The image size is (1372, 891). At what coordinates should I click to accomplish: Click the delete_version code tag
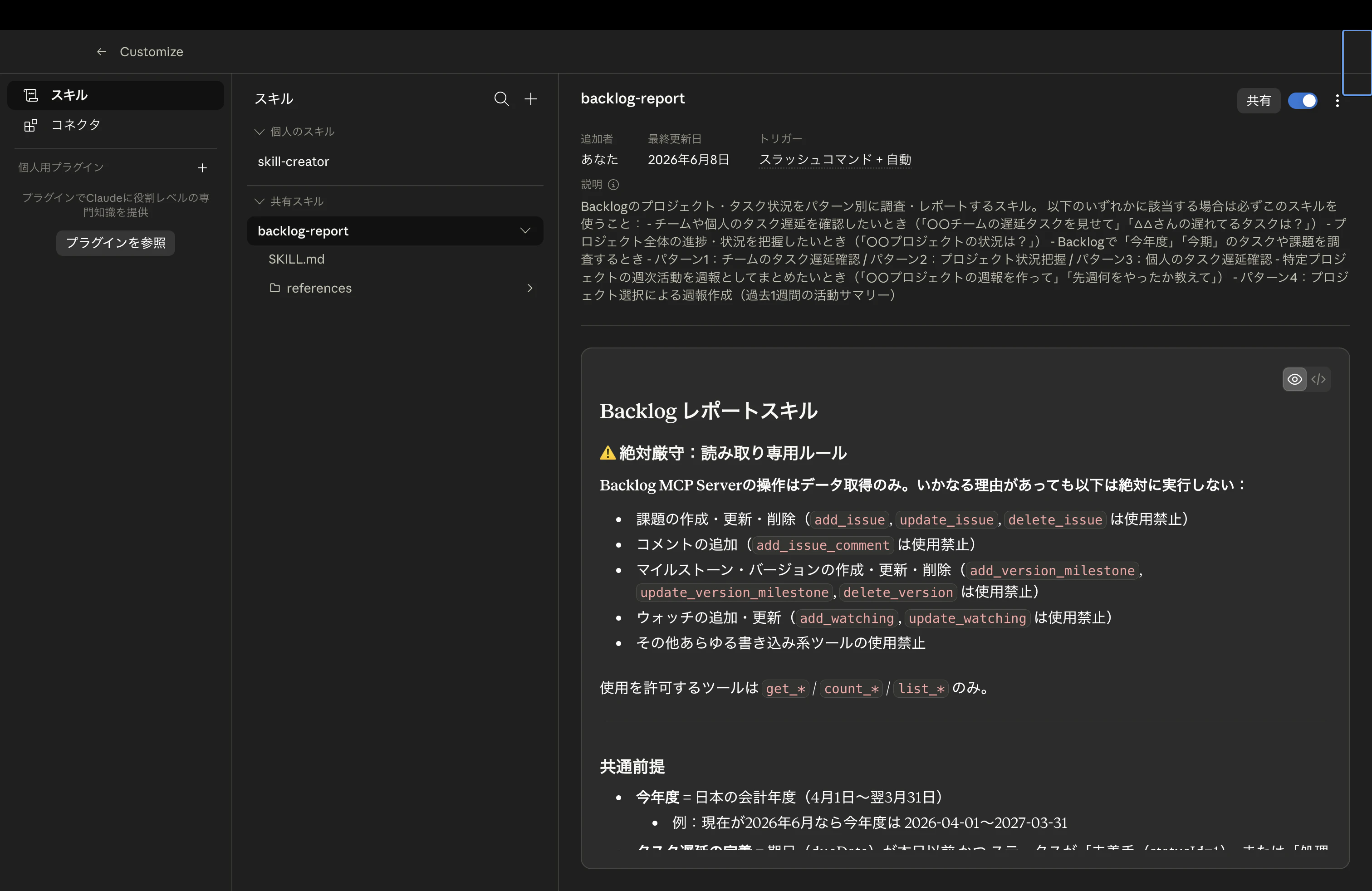point(898,592)
